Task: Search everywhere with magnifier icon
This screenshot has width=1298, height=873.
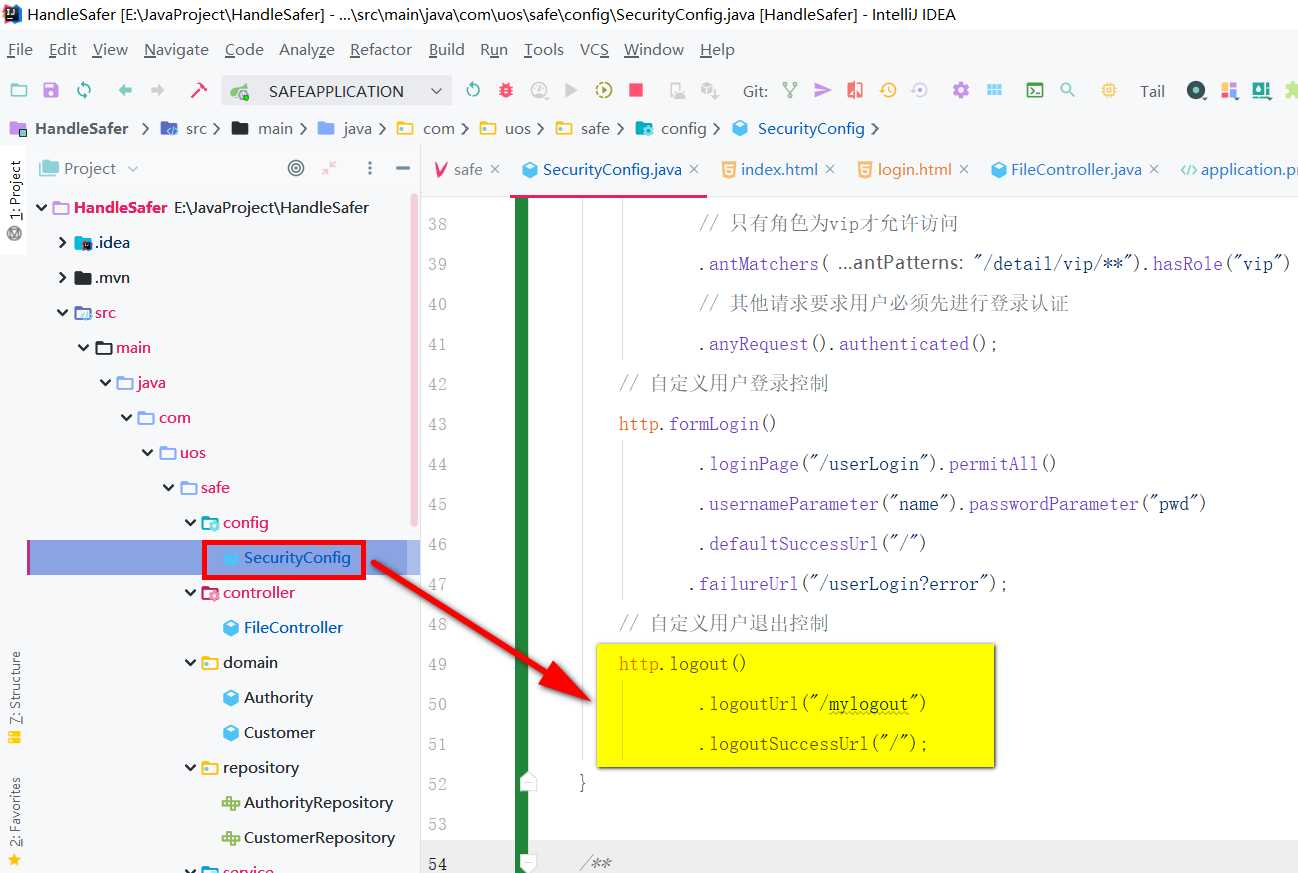Action: (x=1067, y=90)
